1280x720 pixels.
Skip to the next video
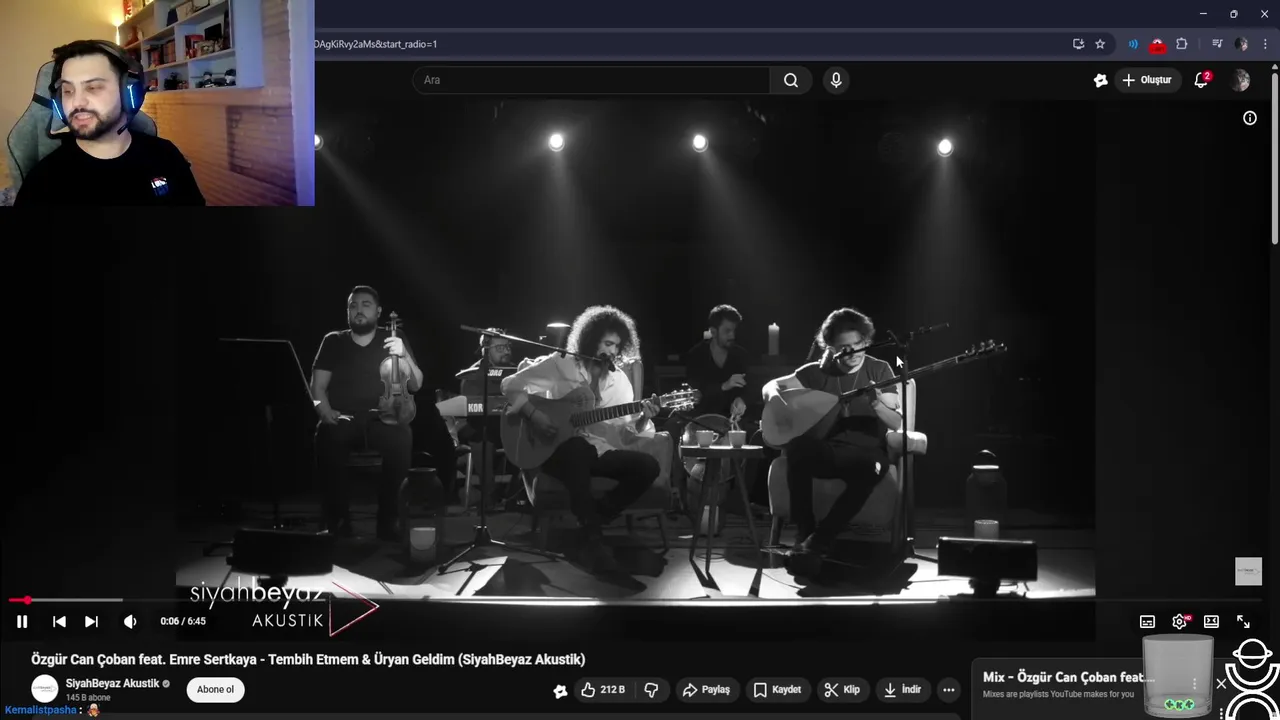coord(91,621)
